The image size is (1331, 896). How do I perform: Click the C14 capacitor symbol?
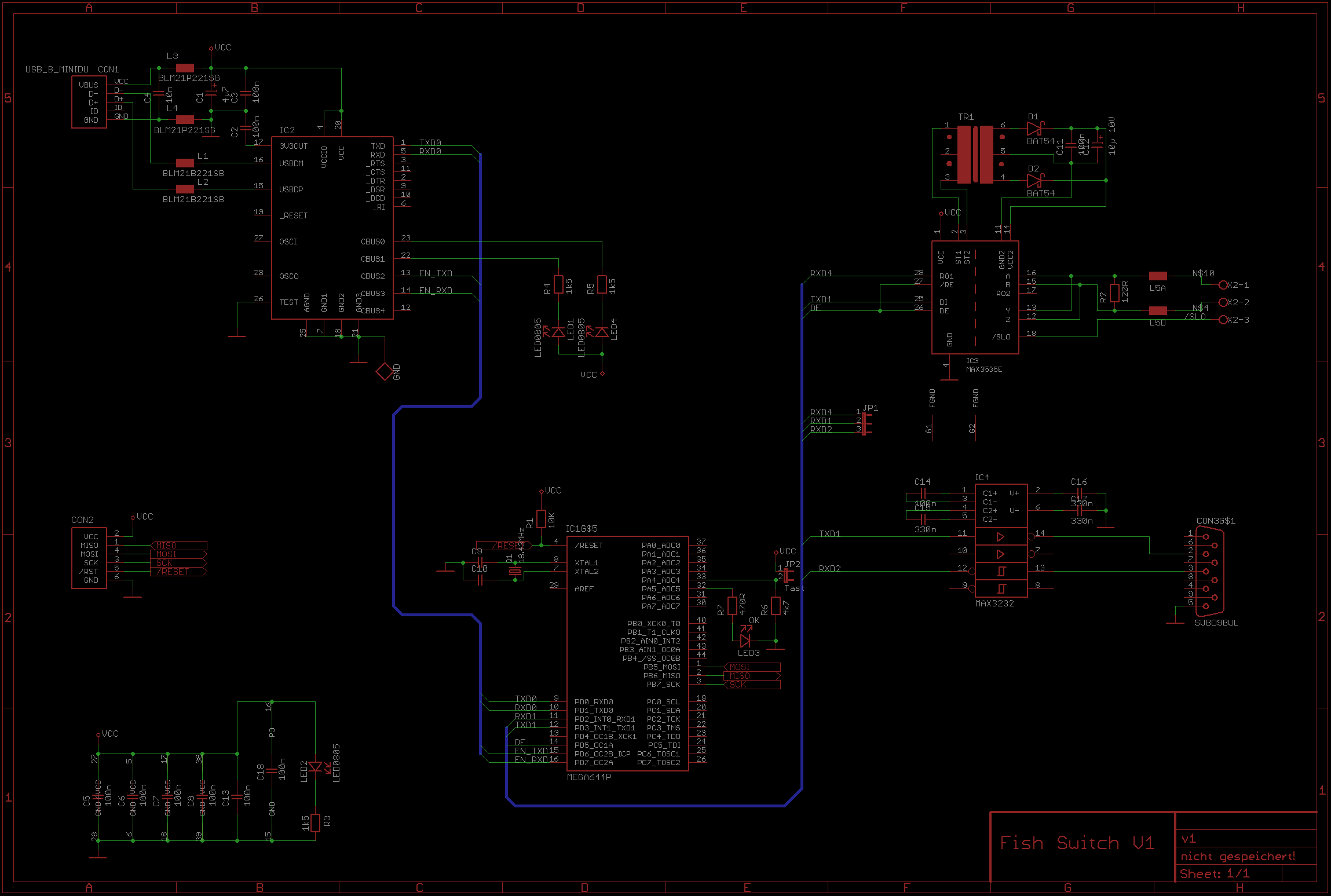(923, 493)
